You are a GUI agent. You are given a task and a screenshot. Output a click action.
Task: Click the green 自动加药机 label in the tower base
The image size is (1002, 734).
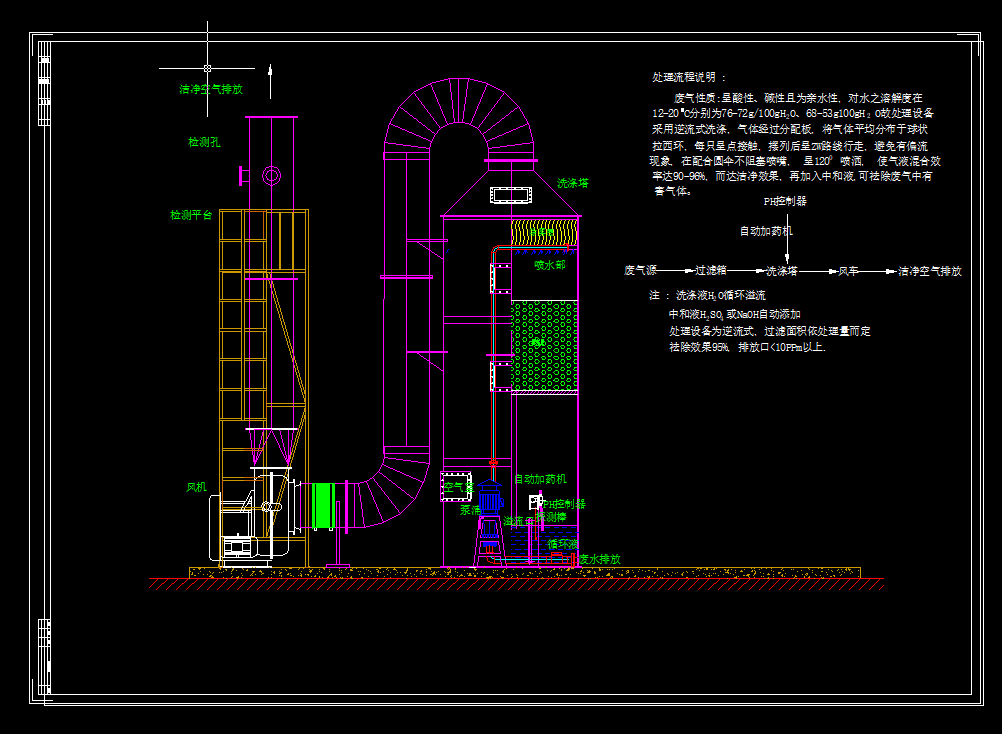541,478
